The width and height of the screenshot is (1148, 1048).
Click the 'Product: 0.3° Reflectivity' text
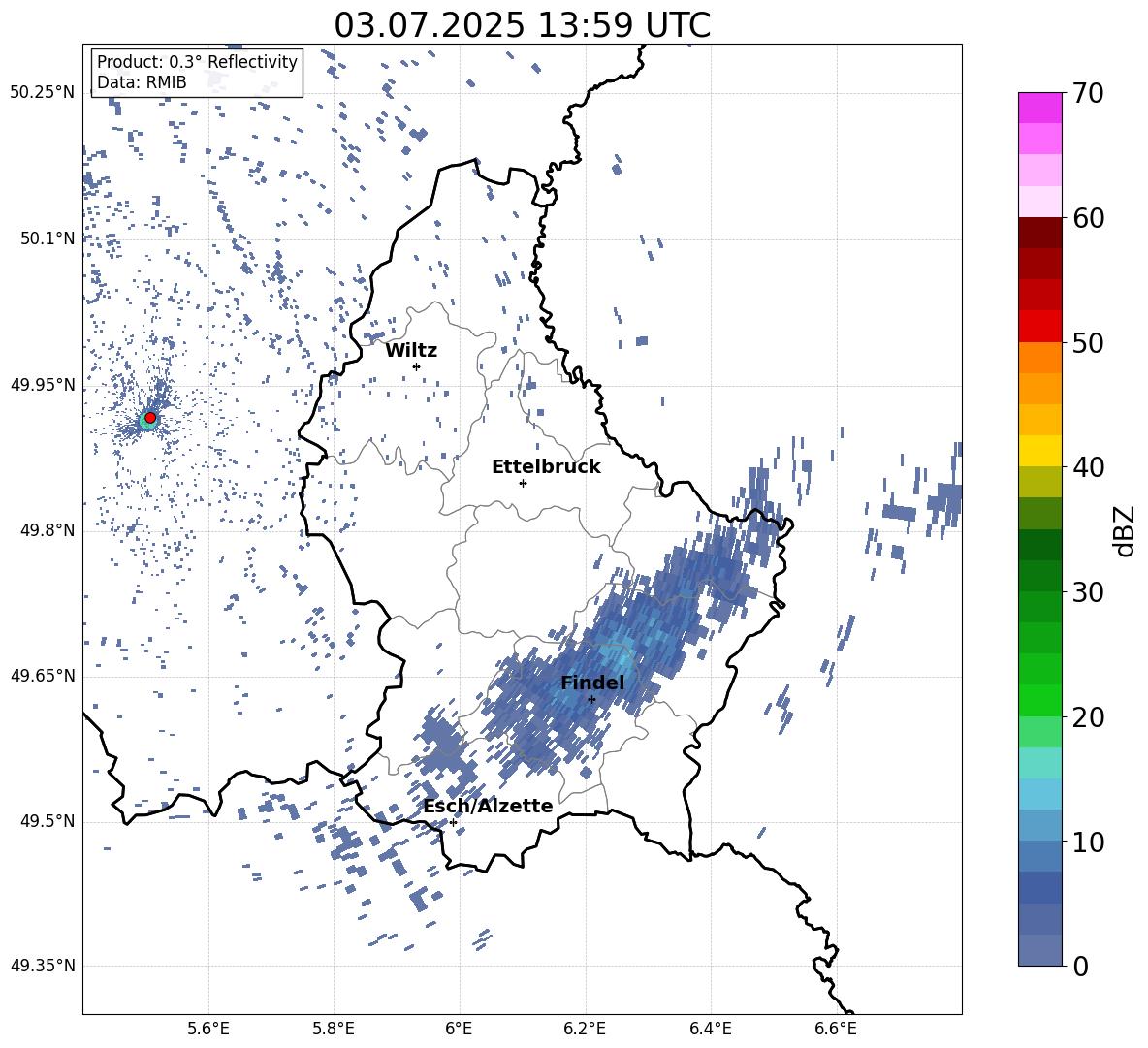[x=197, y=61]
